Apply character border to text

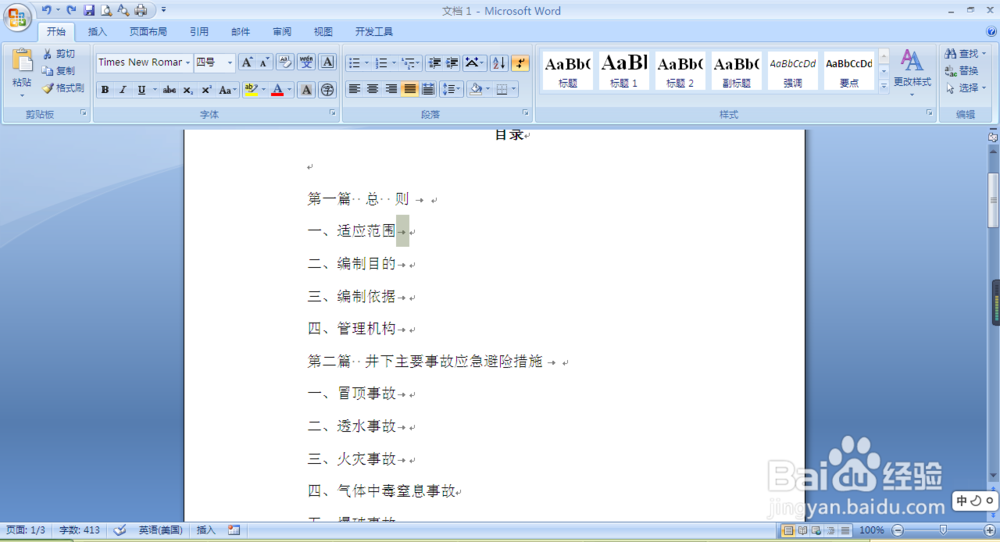coord(327,62)
